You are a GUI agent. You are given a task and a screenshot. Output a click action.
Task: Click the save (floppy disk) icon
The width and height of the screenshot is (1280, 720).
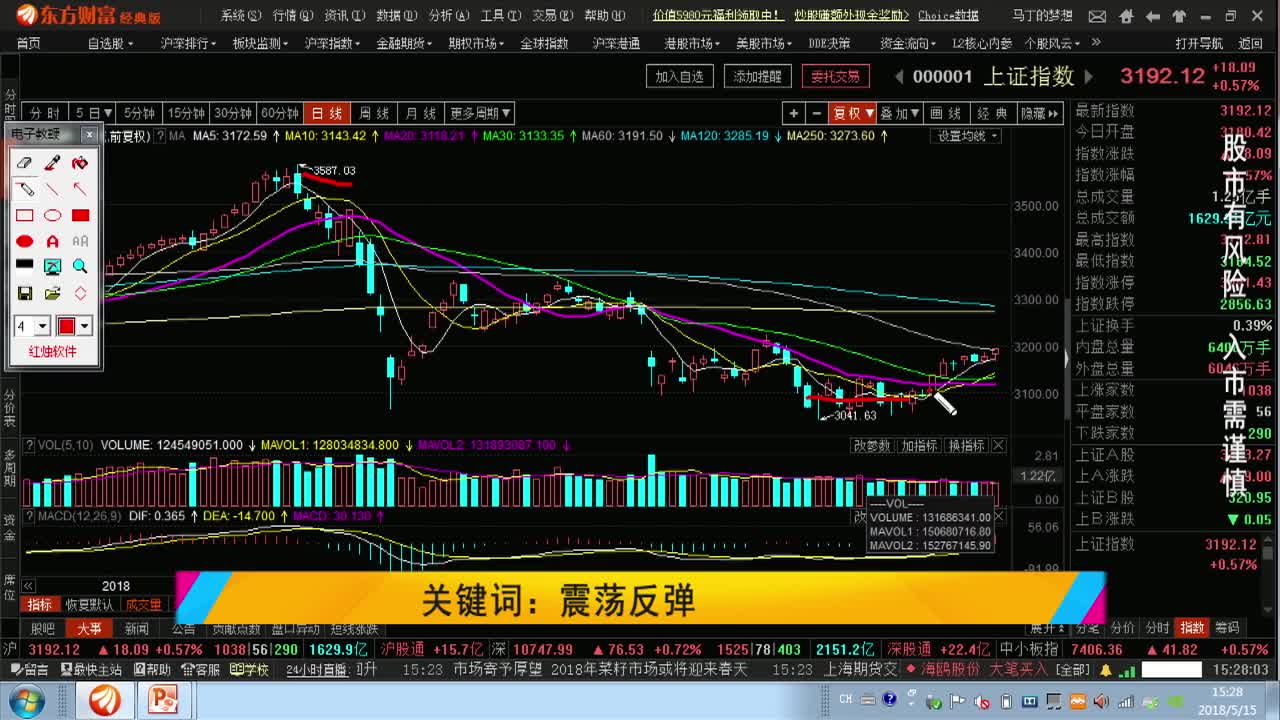point(24,291)
